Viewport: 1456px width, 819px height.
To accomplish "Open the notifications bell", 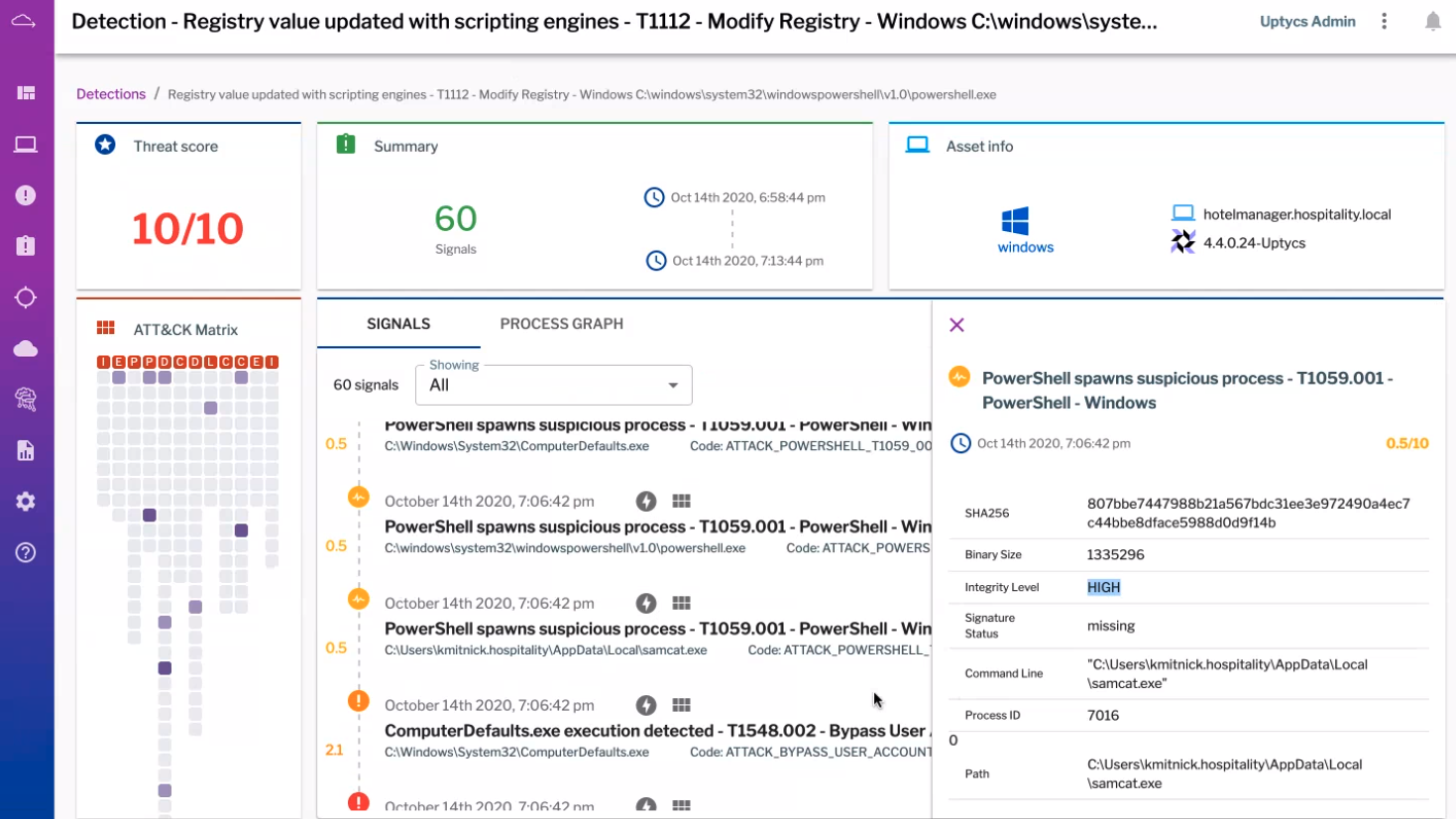I will (x=1433, y=21).
